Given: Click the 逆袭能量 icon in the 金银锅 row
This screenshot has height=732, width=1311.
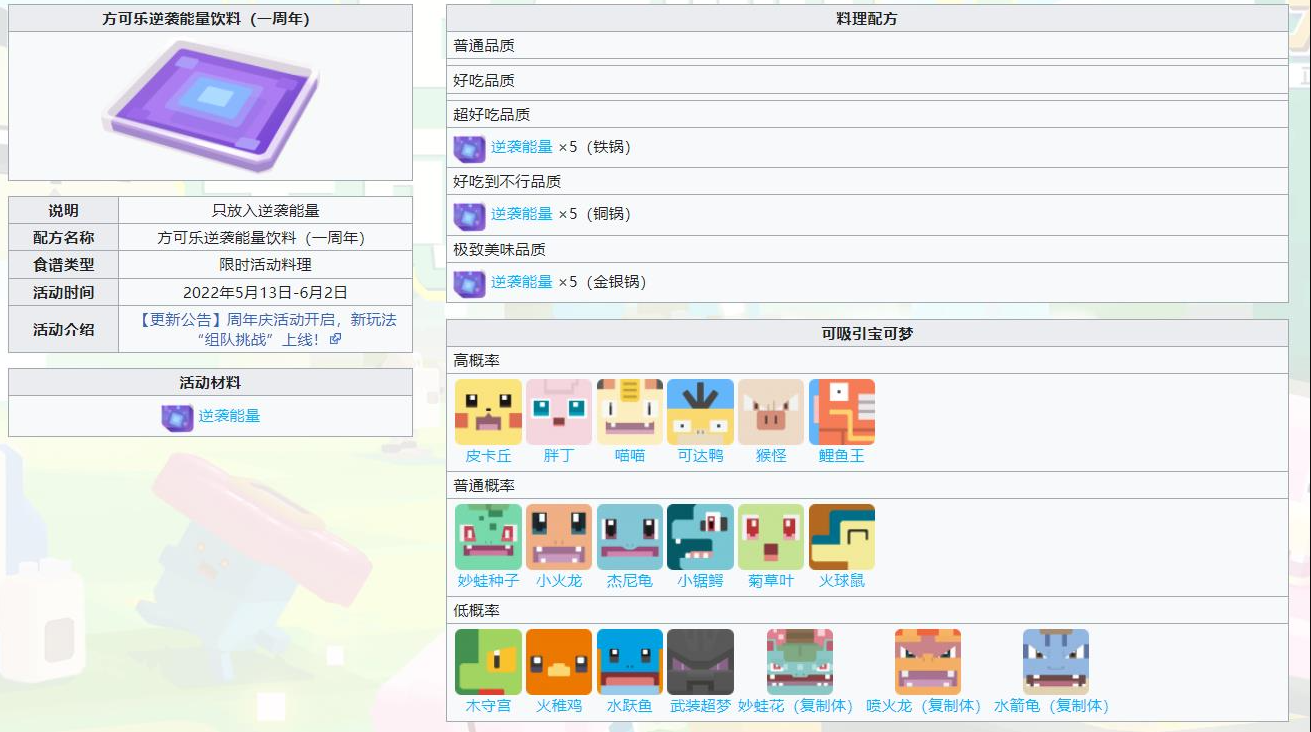Looking at the screenshot, I should (469, 283).
